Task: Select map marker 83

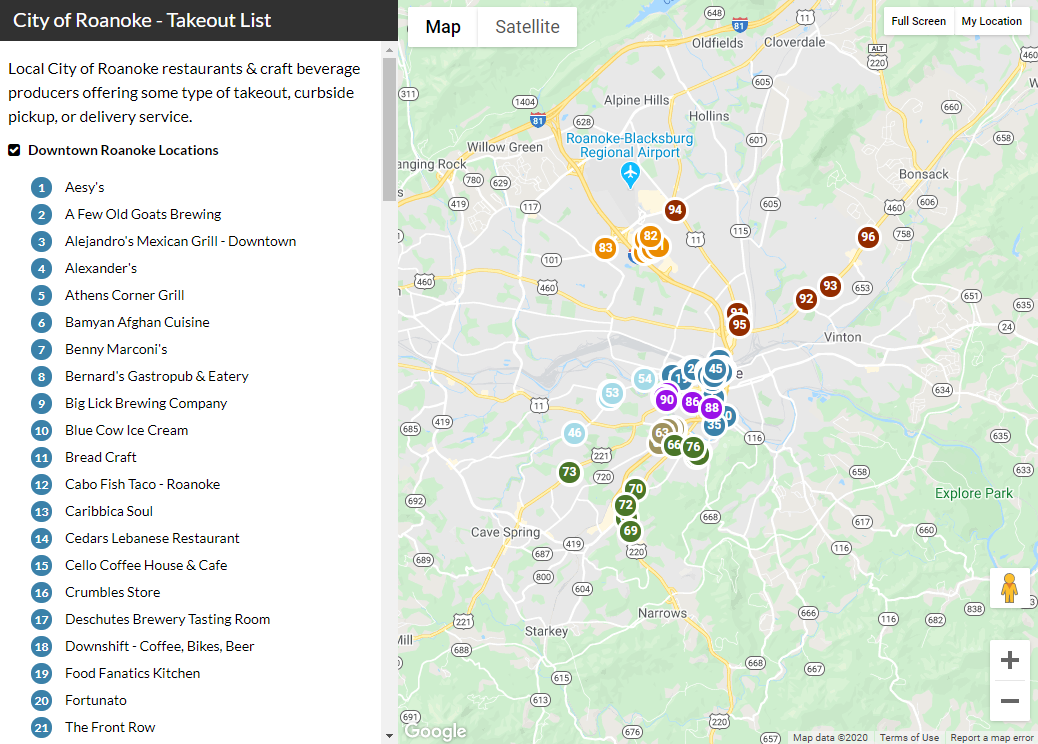Action: coord(605,248)
